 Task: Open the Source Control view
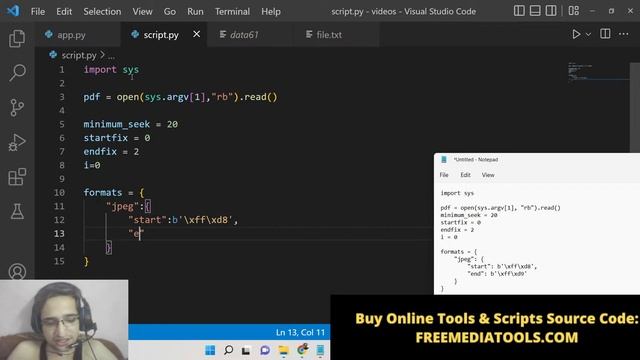point(17,107)
